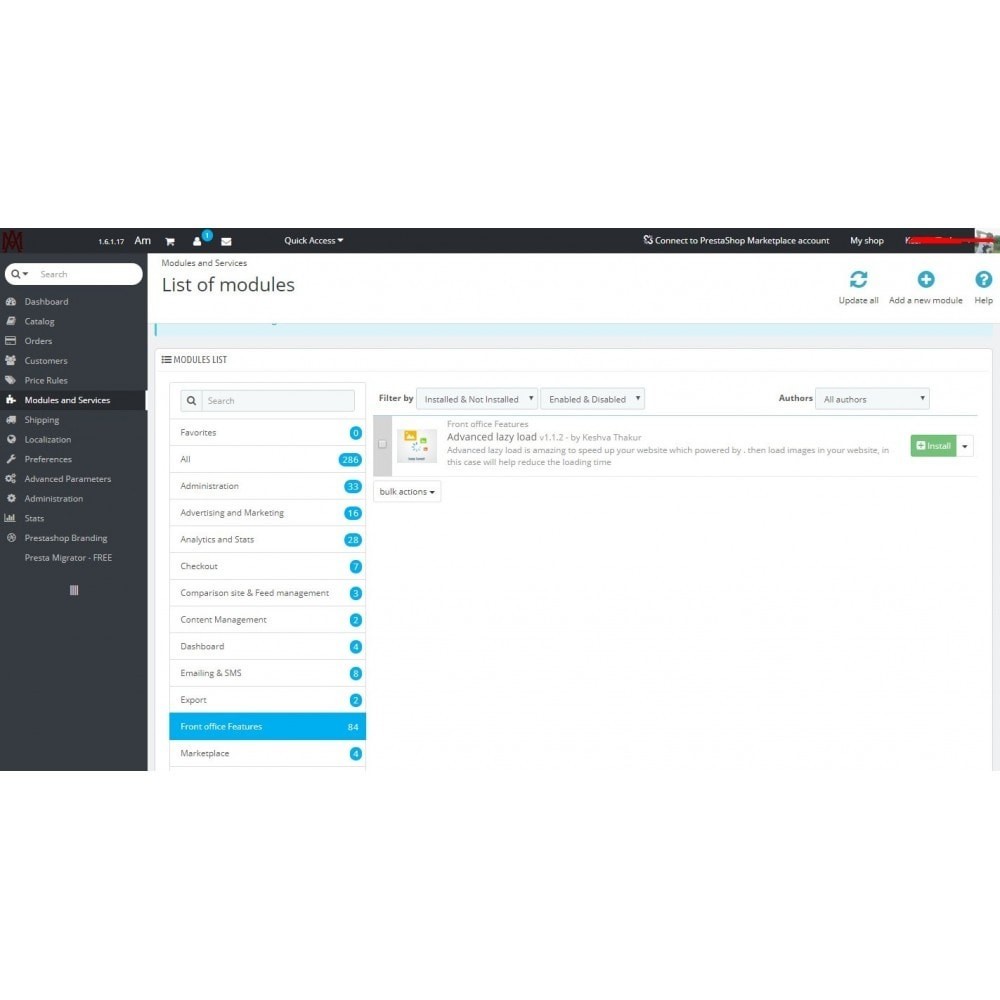Click the Orders sidebar icon
The height and width of the screenshot is (1000, 1000).
coord(11,341)
